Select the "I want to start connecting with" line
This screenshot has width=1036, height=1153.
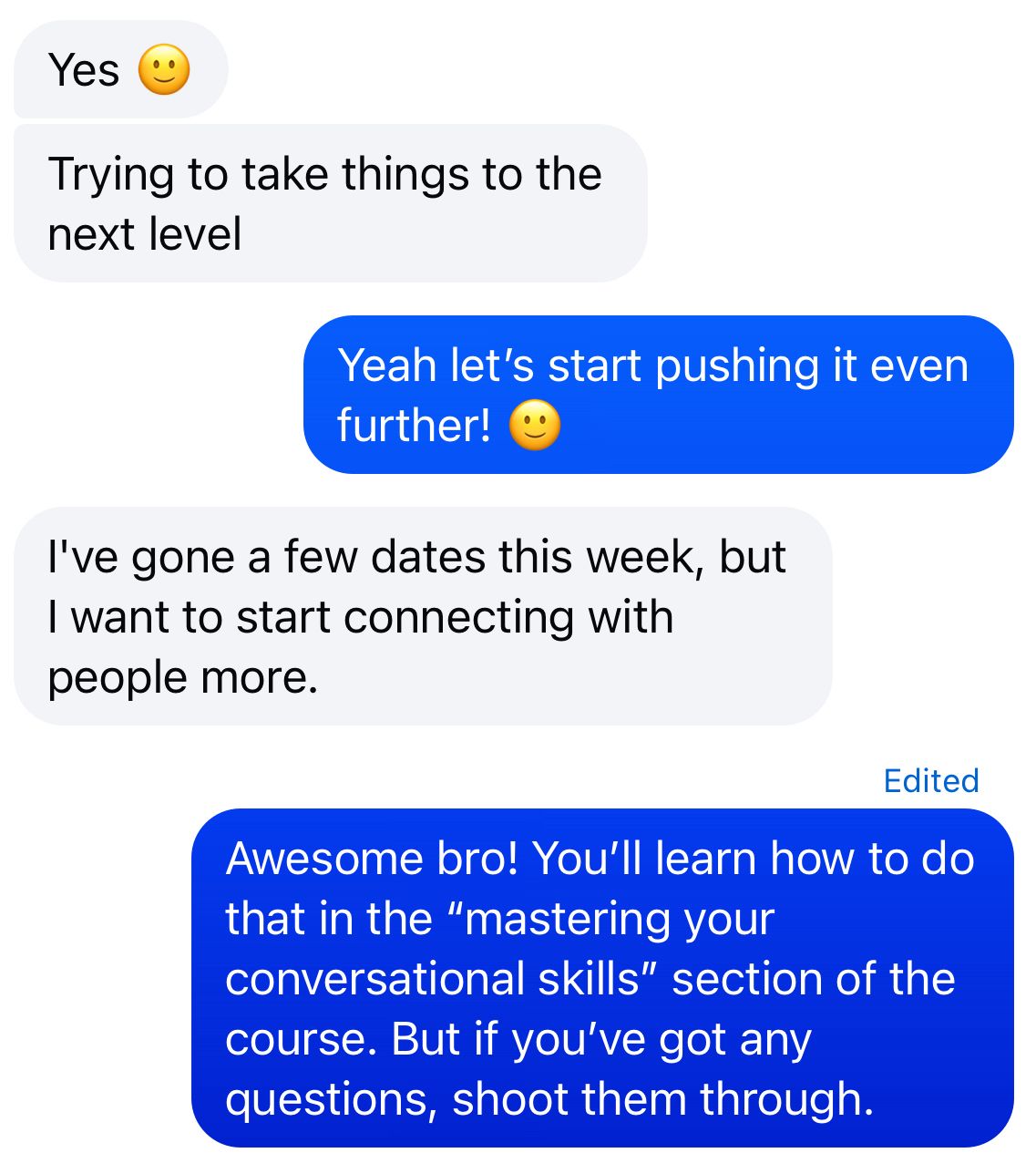tap(360, 617)
